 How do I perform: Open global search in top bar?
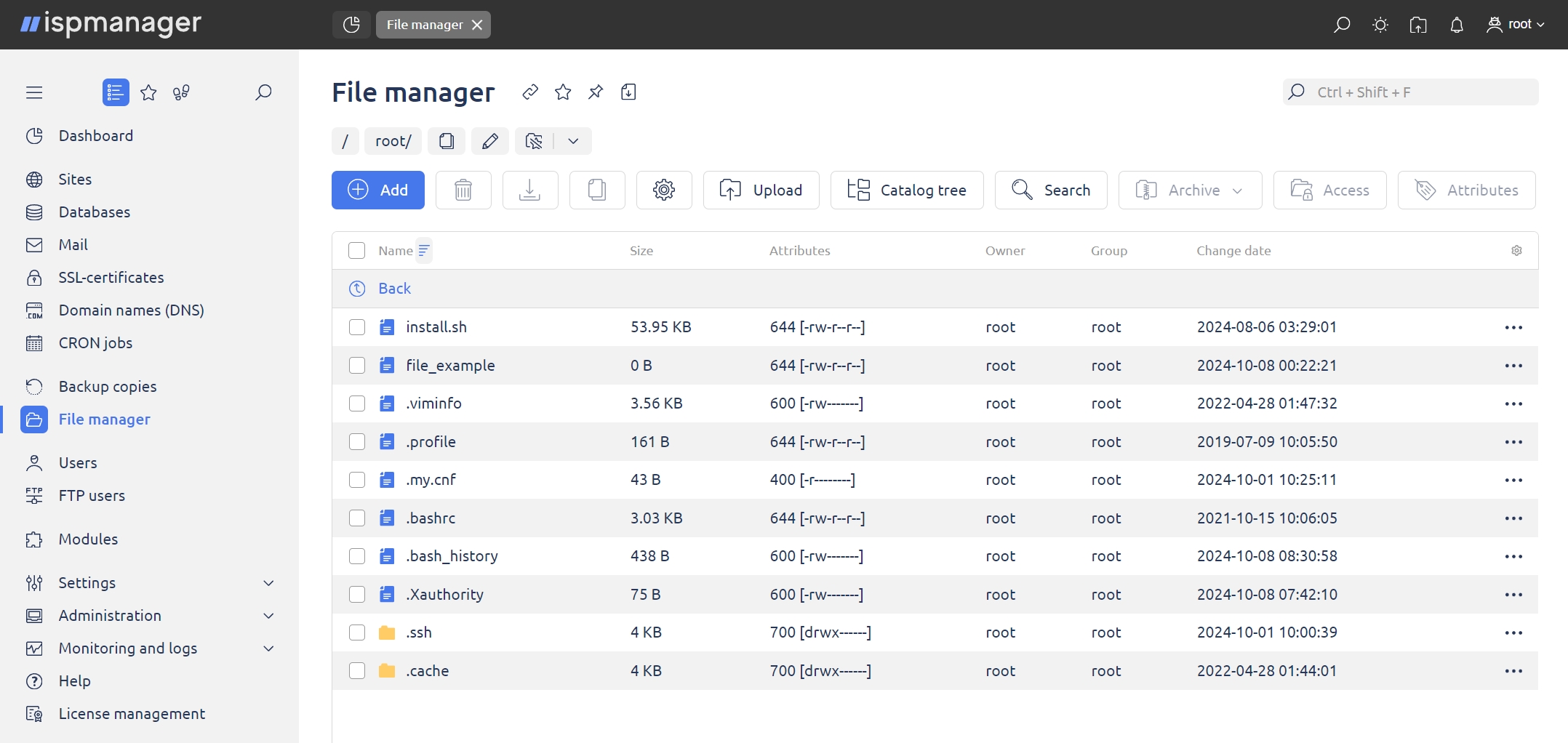point(1342,25)
